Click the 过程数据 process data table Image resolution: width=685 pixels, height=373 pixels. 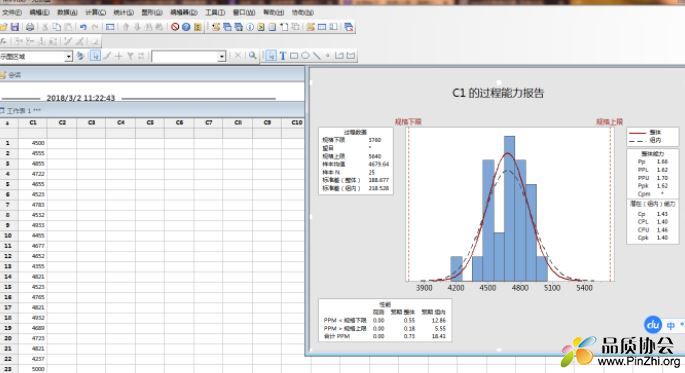356,161
